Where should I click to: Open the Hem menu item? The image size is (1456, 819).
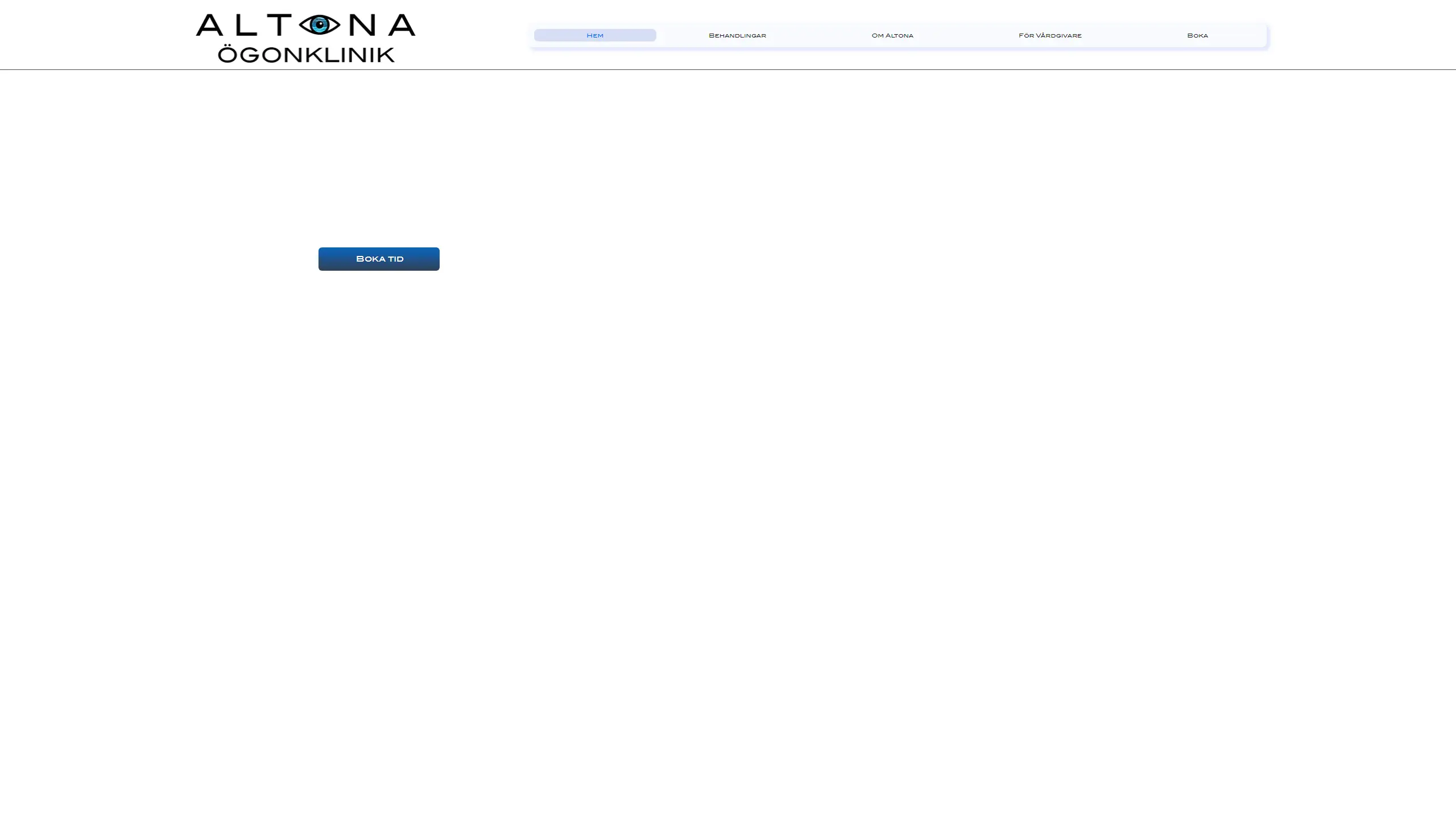[x=595, y=35]
